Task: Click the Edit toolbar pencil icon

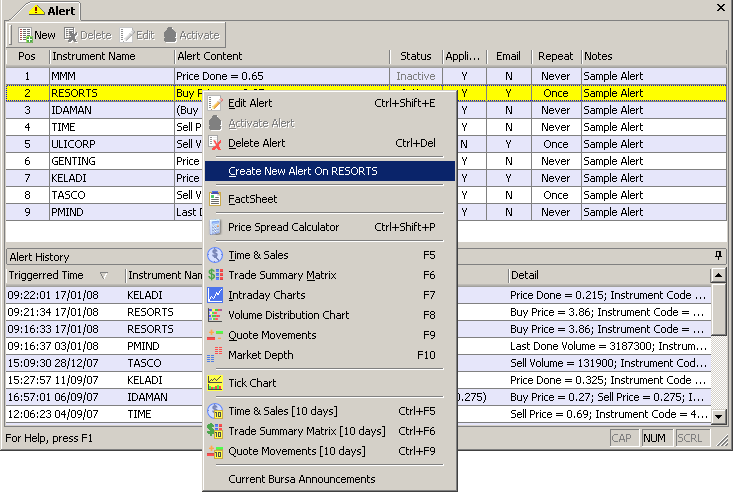Action: (x=126, y=35)
